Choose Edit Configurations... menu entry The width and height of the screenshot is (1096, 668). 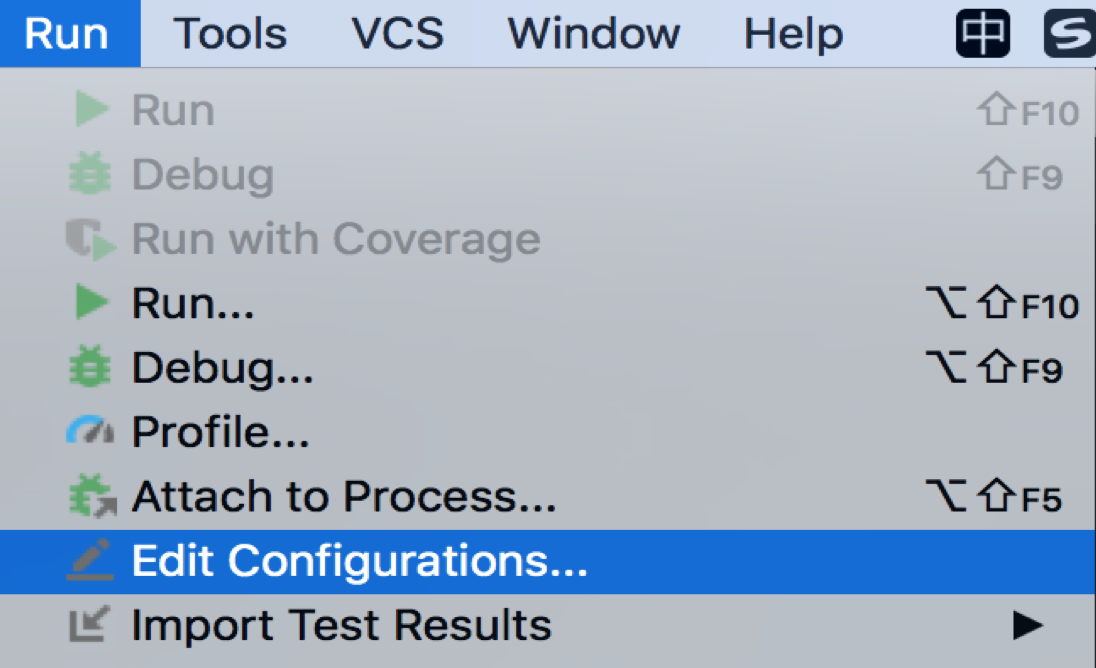tap(548, 562)
